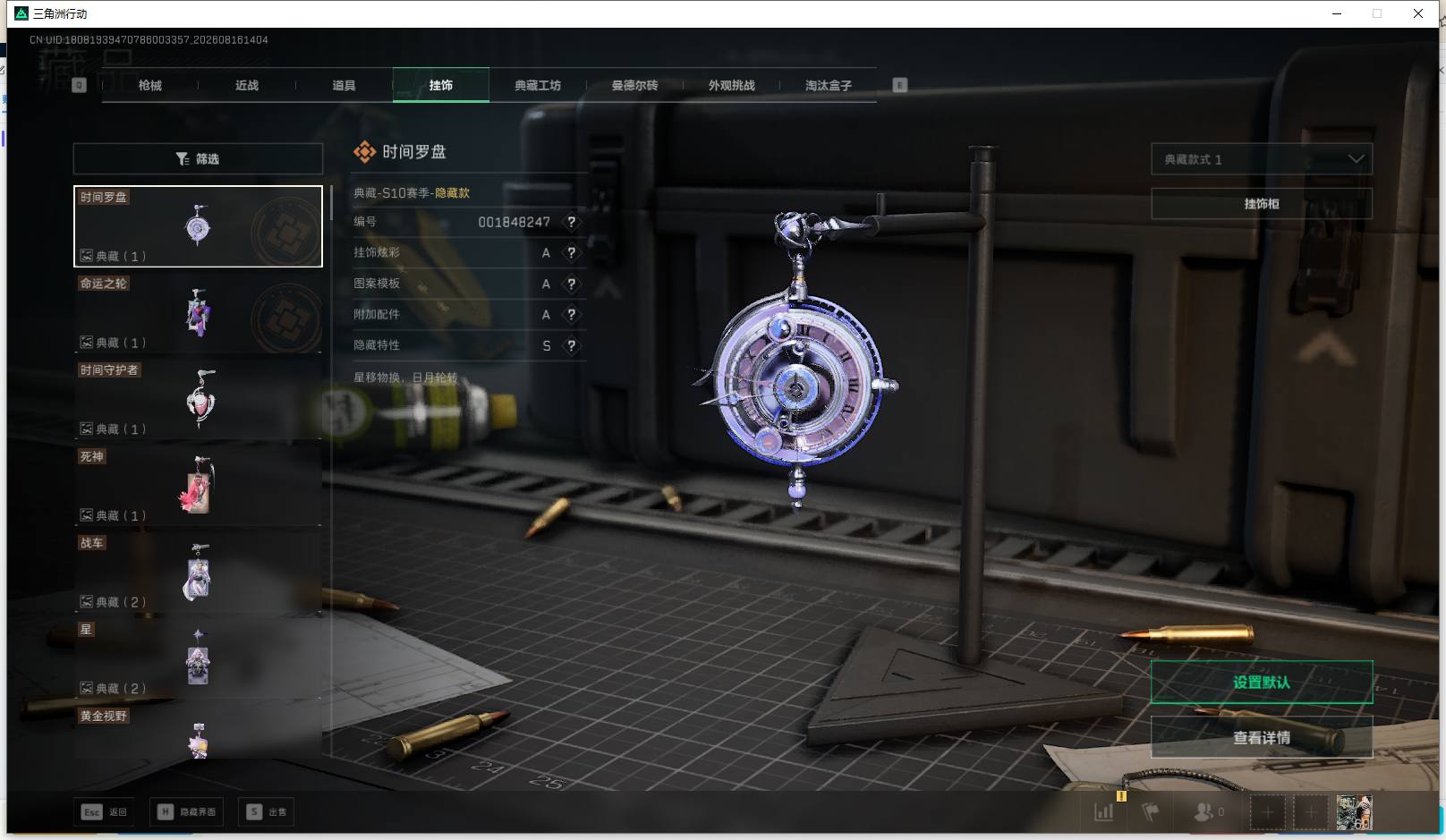Screen dimensions: 1446x840
Task: Click the question mark beside 图案模板
Action: click(571, 284)
